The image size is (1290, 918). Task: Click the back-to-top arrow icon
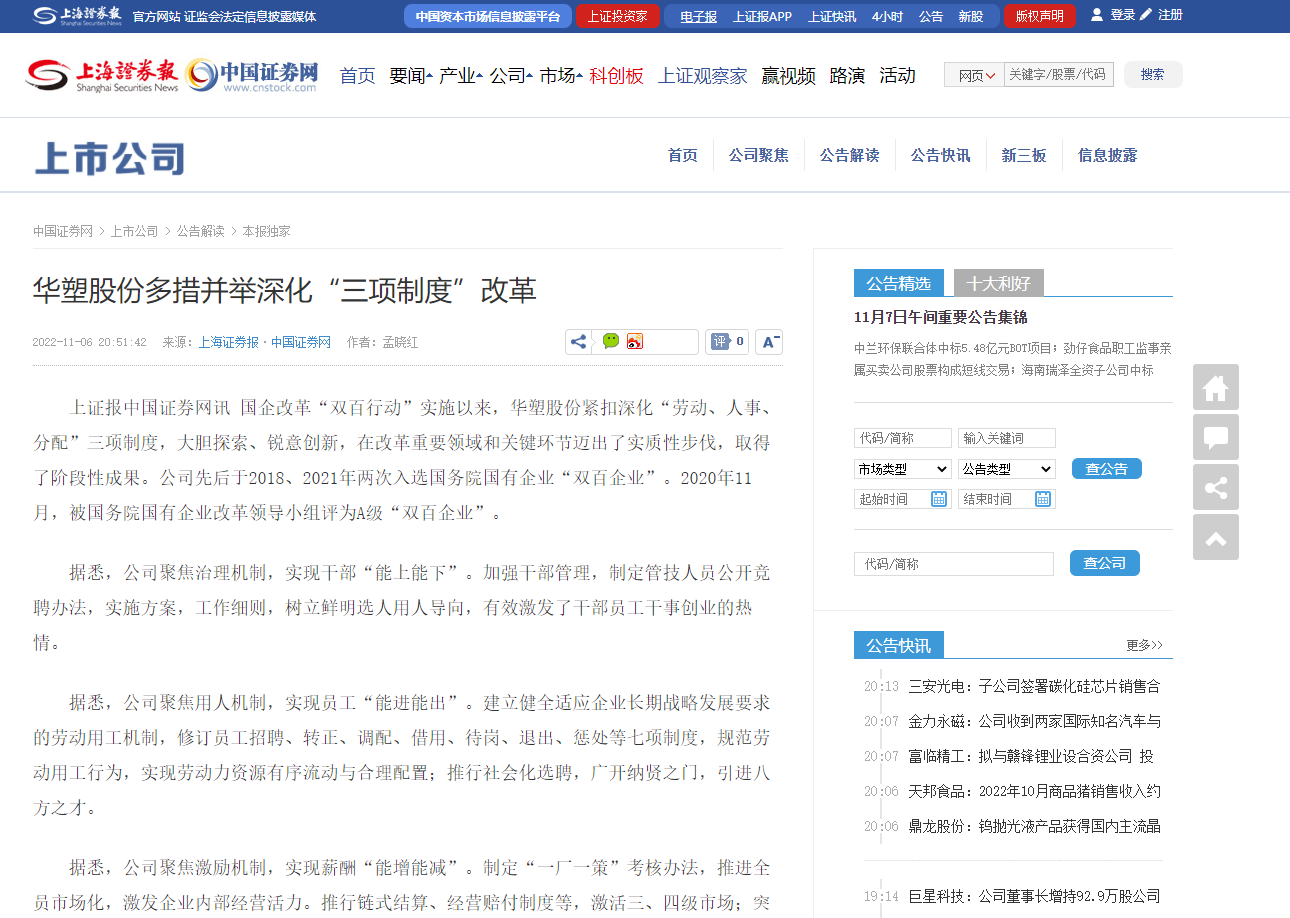click(1215, 538)
